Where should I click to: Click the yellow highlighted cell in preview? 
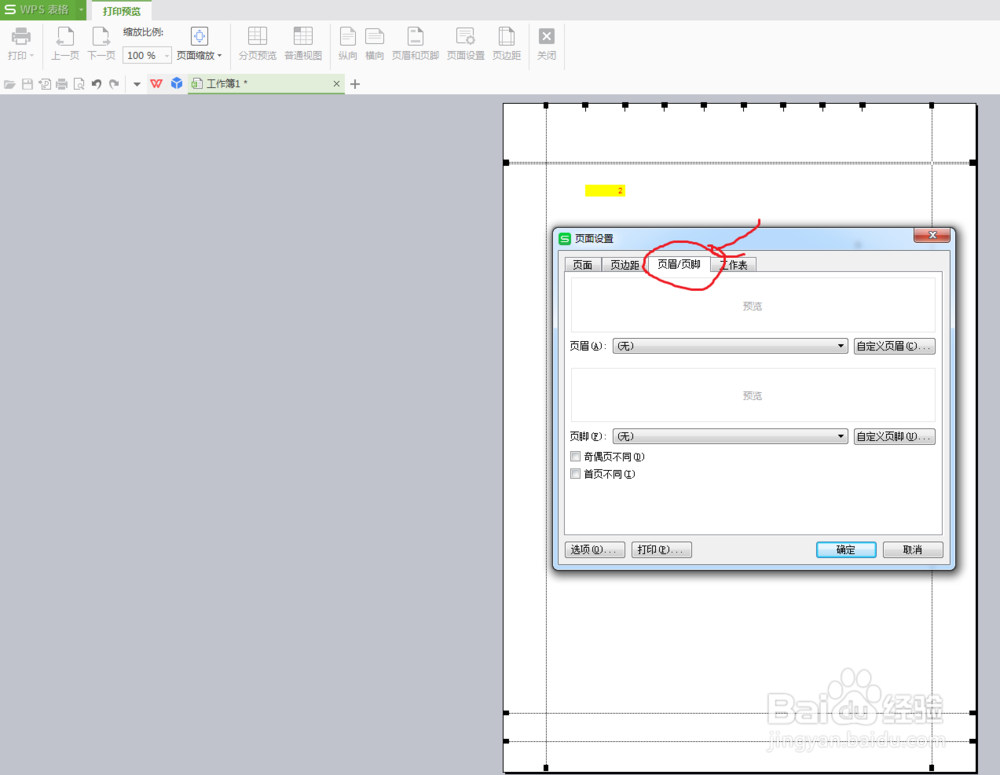pos(605,191)
